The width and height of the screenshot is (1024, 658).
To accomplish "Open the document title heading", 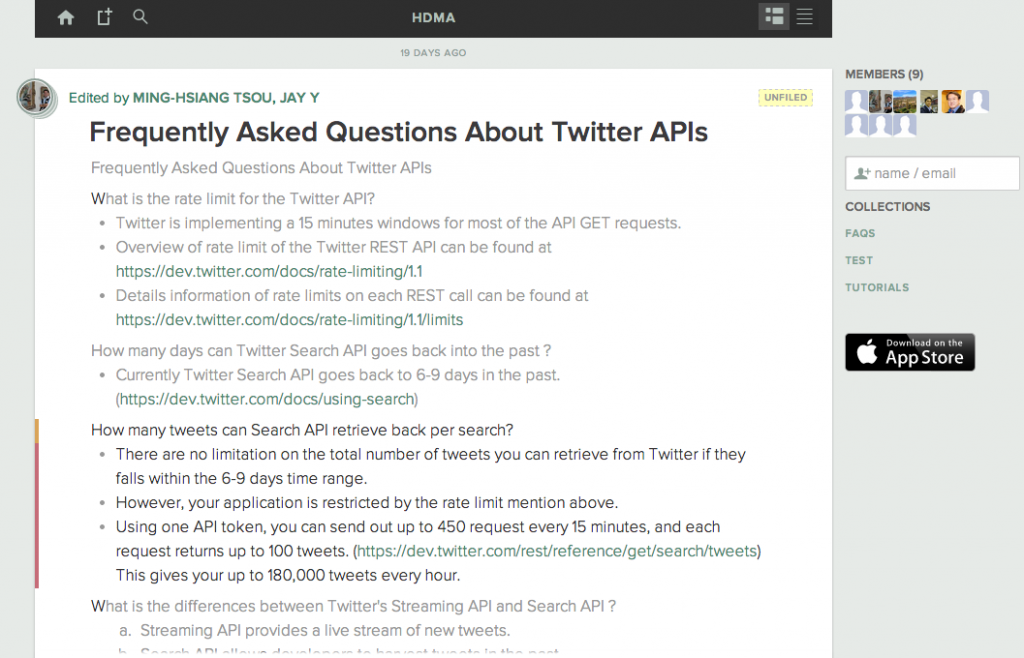I will click(x=398, y=132).
